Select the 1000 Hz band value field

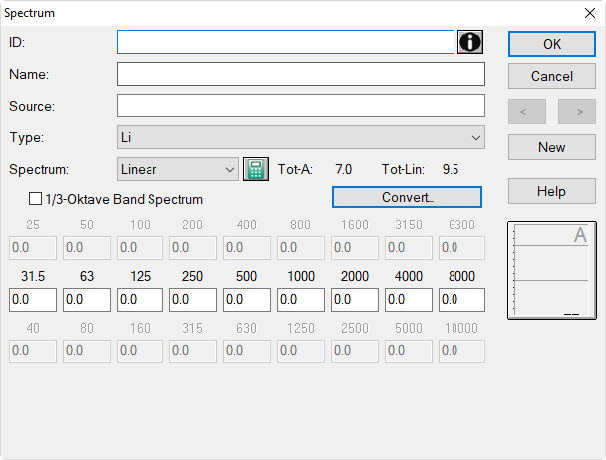coord(301,300)
